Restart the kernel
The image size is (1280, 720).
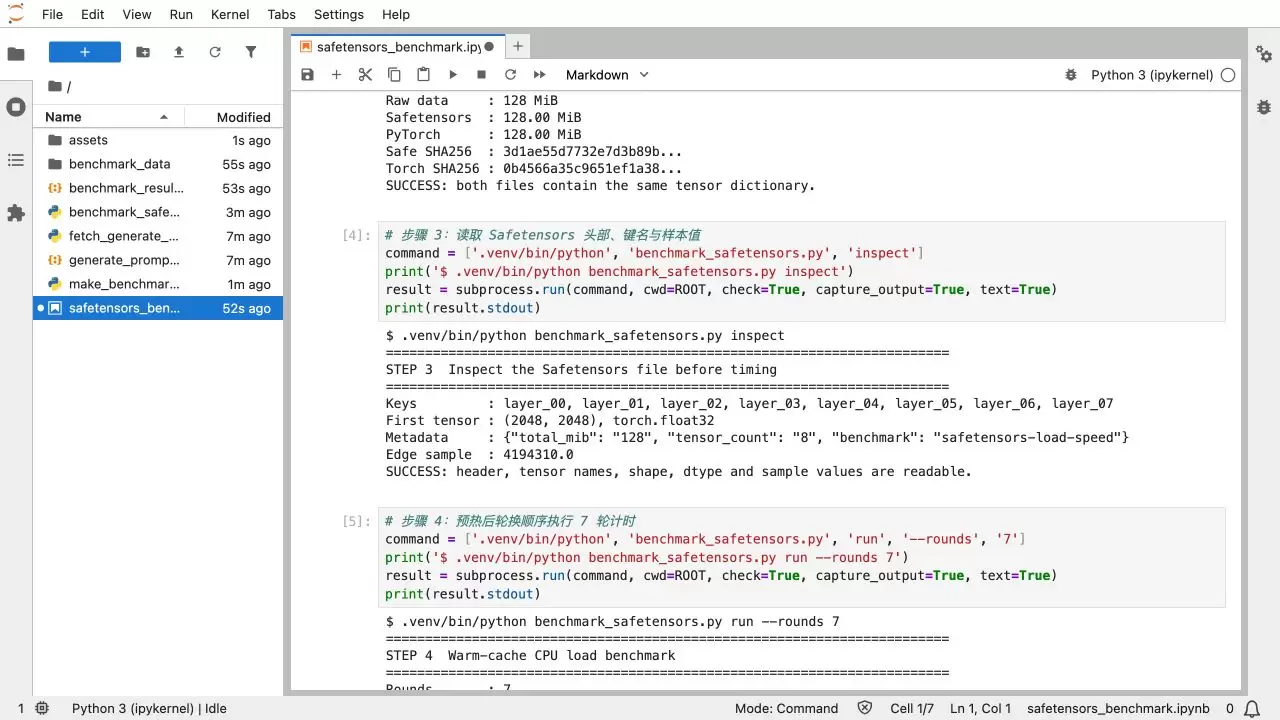tap(510, 75)
